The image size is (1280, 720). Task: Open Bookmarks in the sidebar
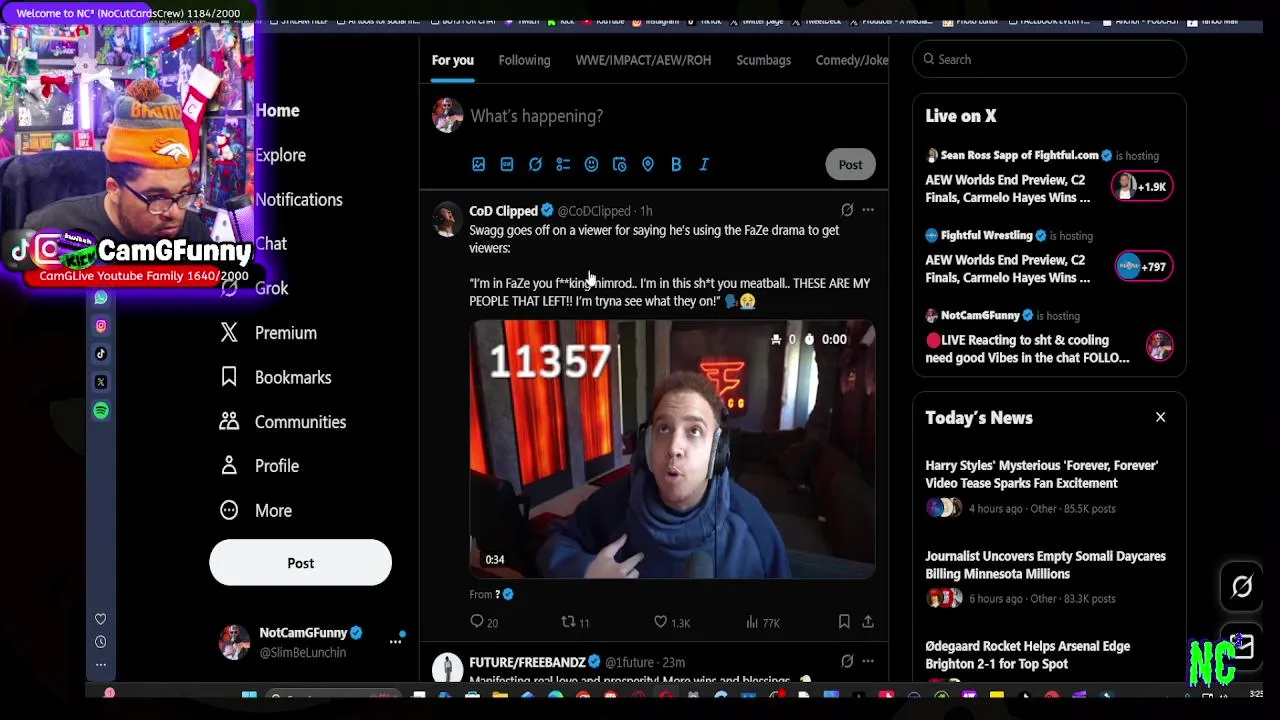(x=276, y=377)
